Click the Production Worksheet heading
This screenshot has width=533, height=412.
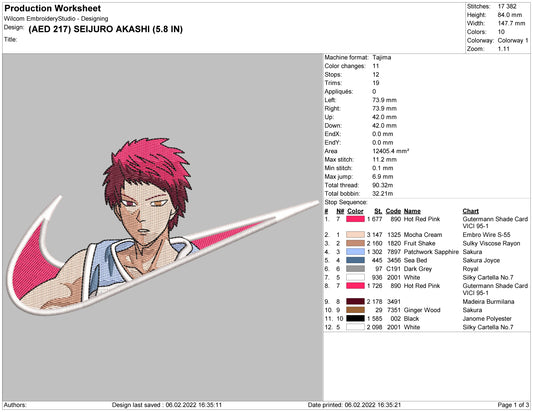[53, 8]
